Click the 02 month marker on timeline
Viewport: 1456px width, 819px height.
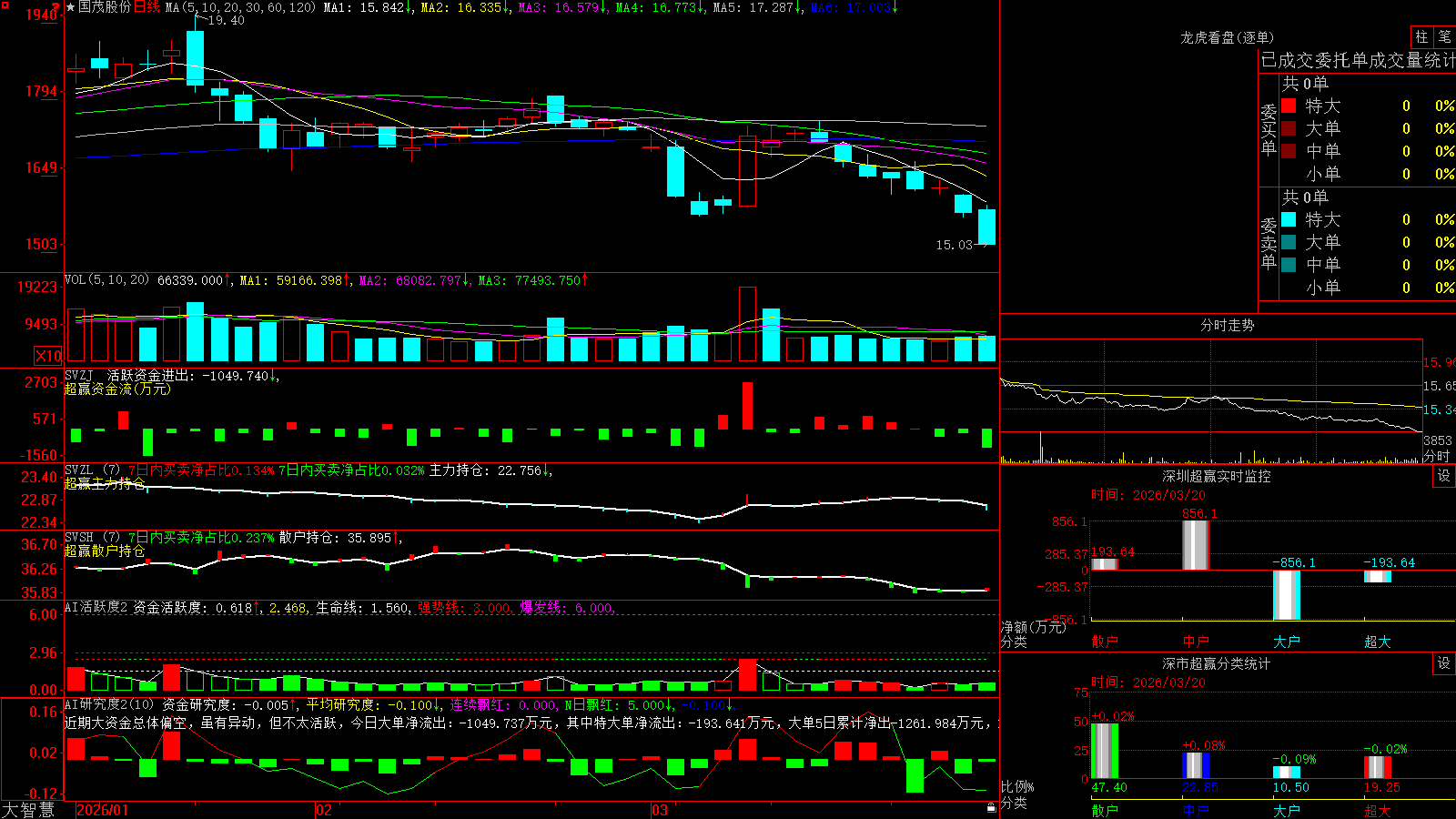click(323, 810)
